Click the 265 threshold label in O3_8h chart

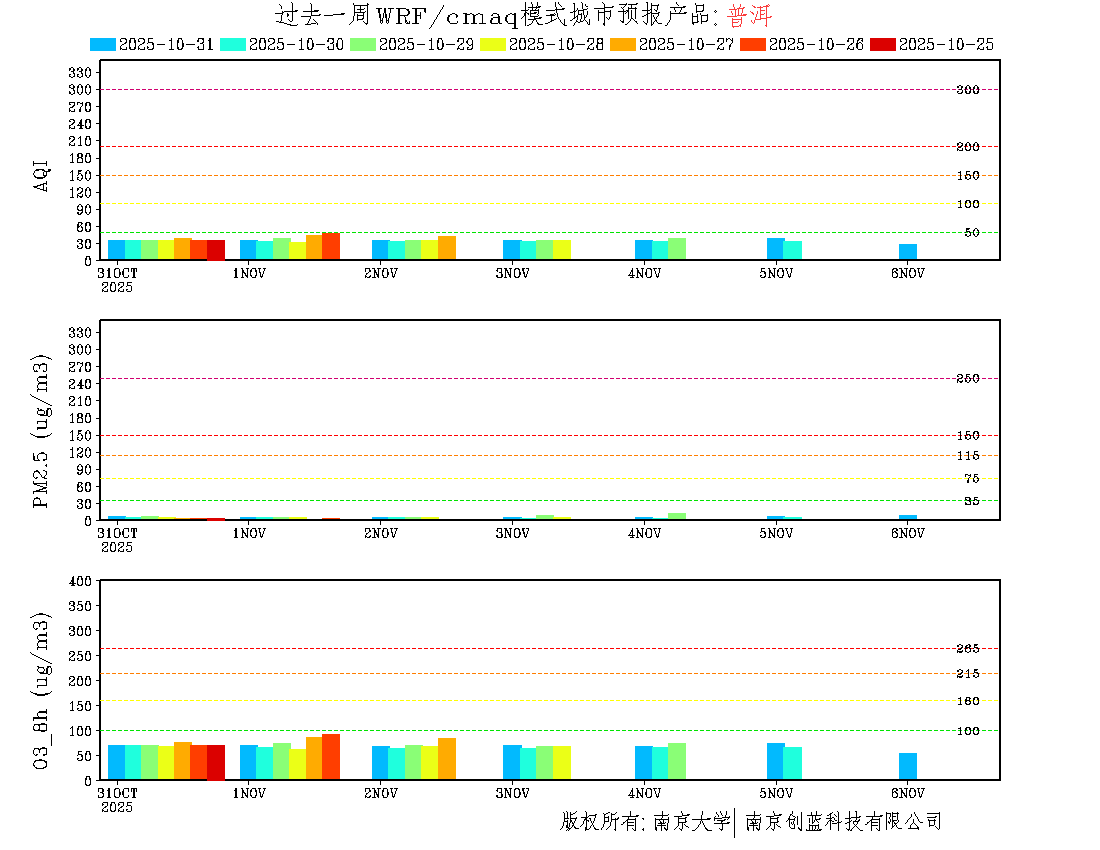tap(967, 649)
